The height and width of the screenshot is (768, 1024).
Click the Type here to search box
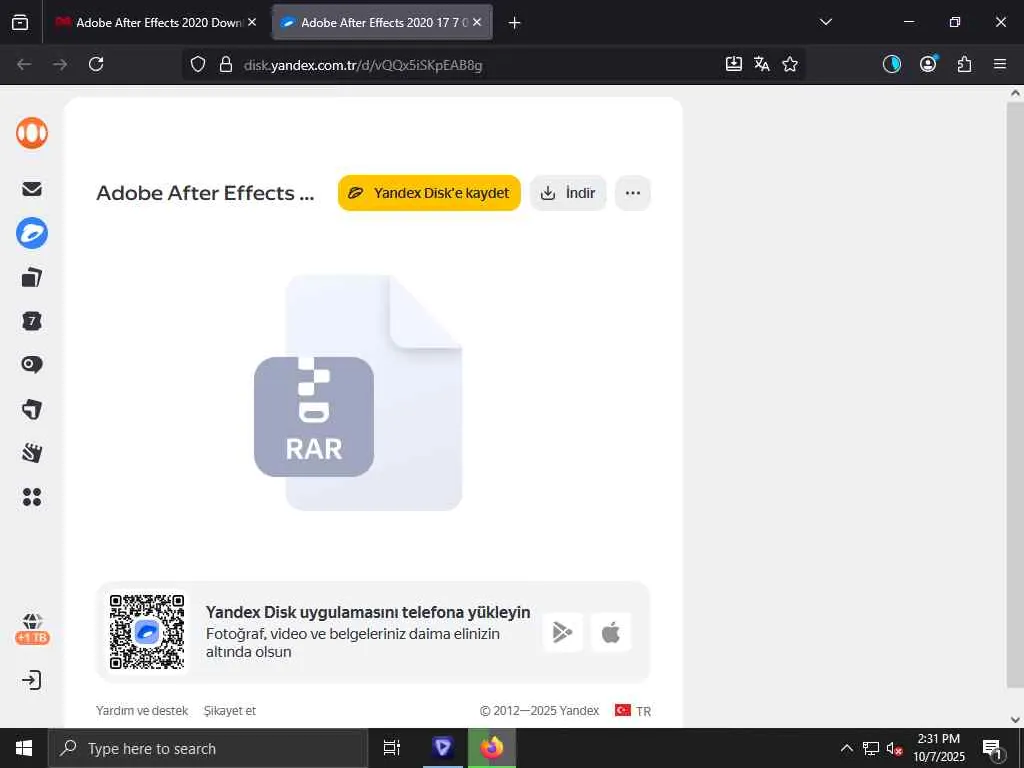[208, 748]
